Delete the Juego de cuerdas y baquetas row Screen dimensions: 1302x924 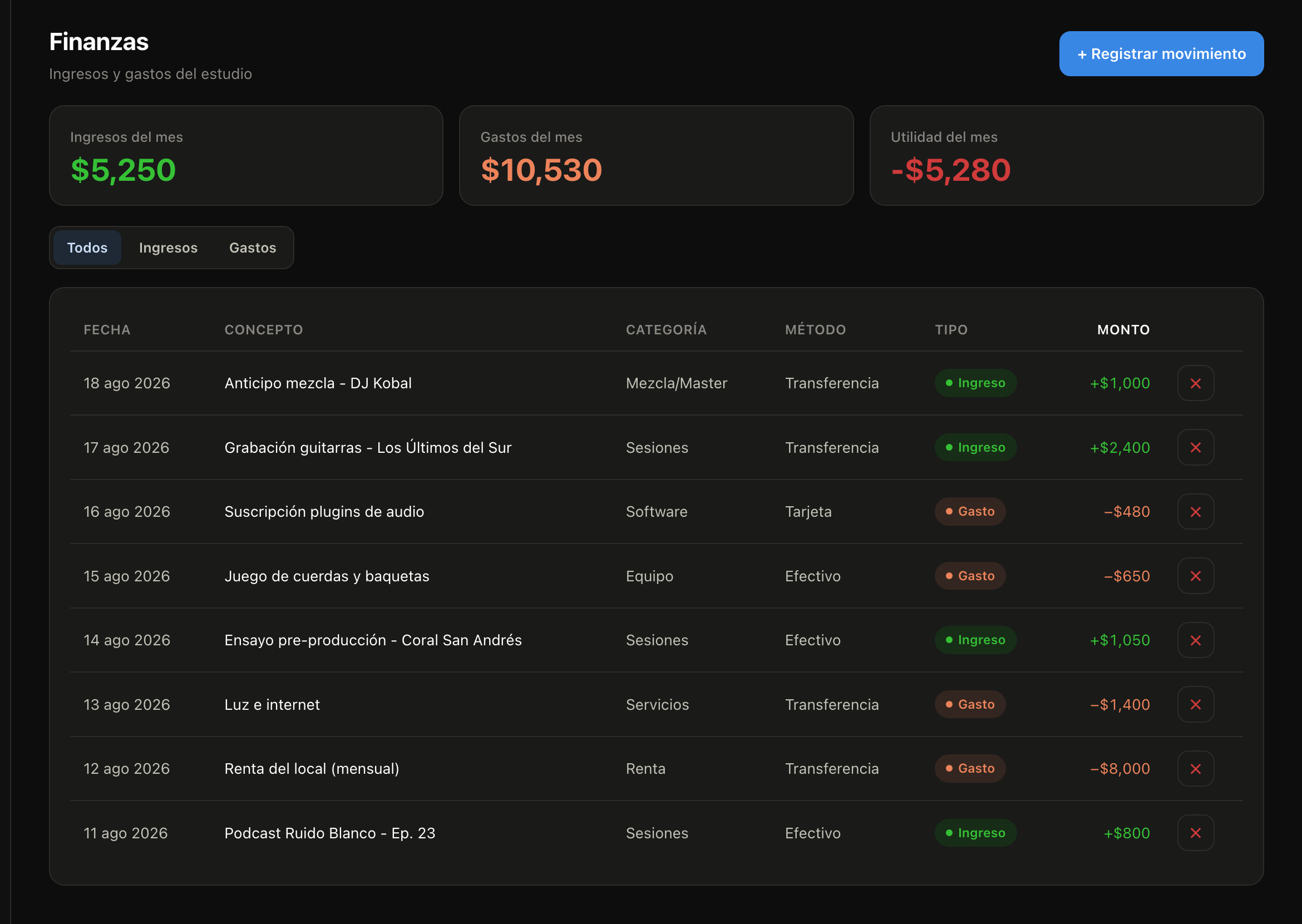point(1195,576)
